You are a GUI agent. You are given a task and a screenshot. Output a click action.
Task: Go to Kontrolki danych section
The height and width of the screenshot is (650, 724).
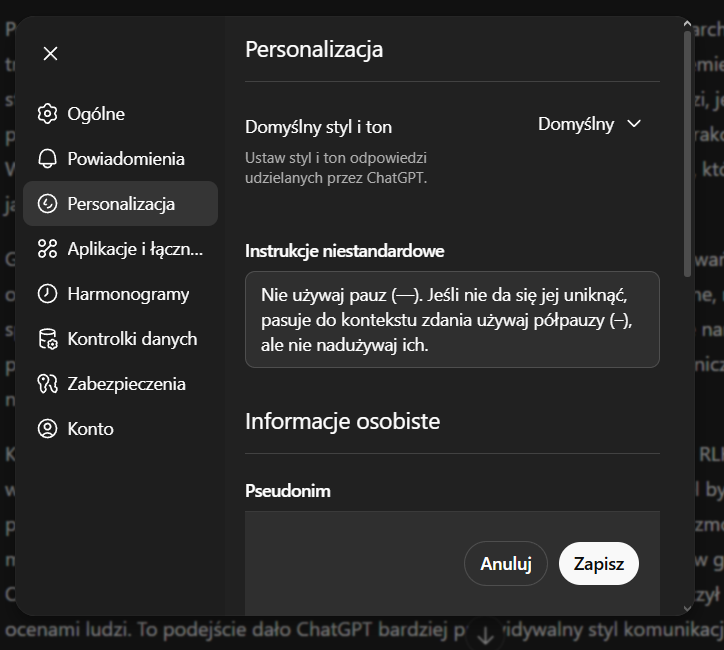click(132, 339)
